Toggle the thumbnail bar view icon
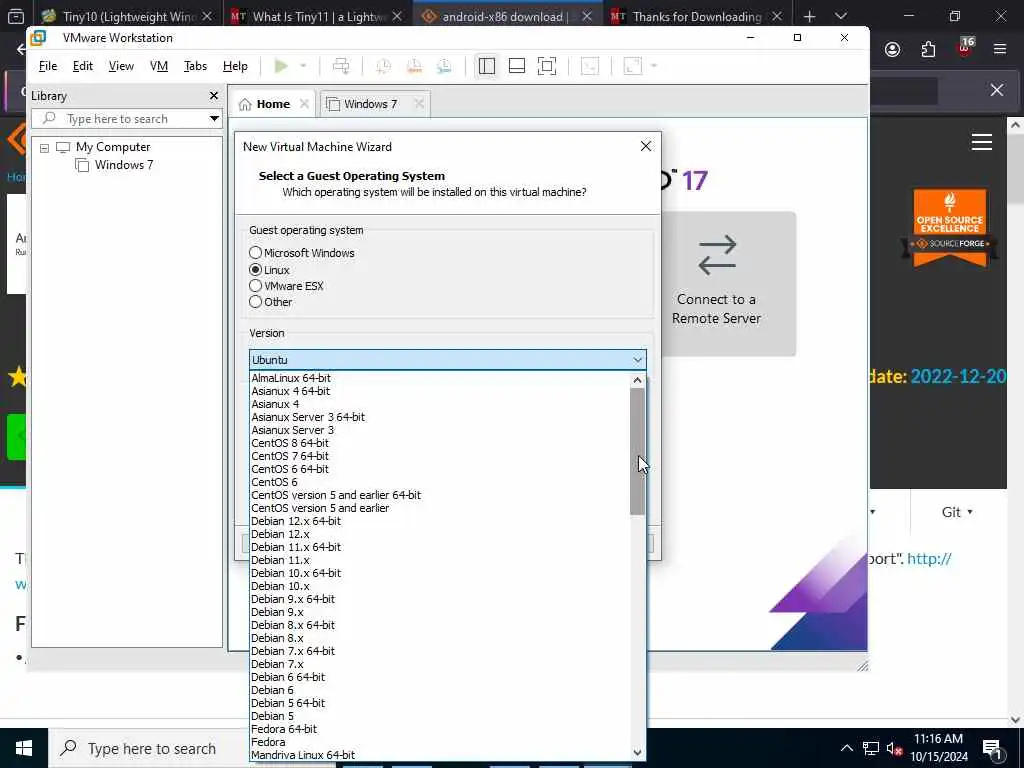This screenshot has height=768, width=1024. pos(517,66)
